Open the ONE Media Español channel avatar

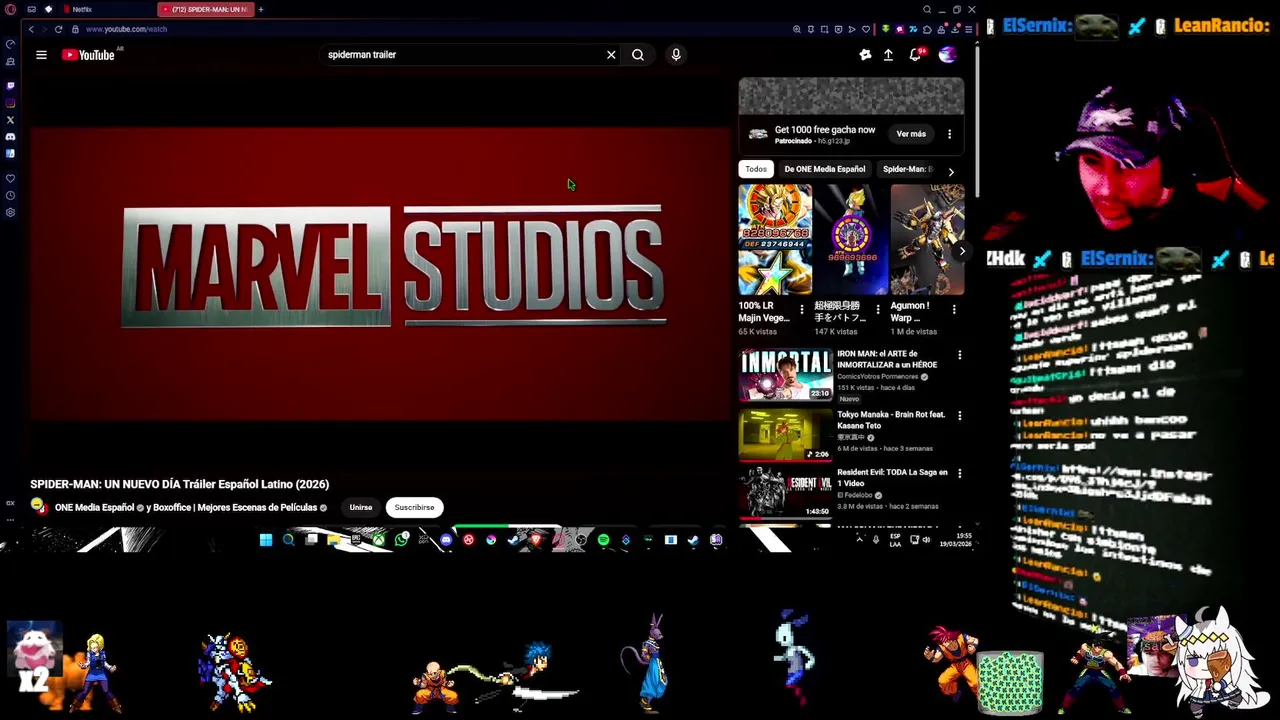coord(38,506)
